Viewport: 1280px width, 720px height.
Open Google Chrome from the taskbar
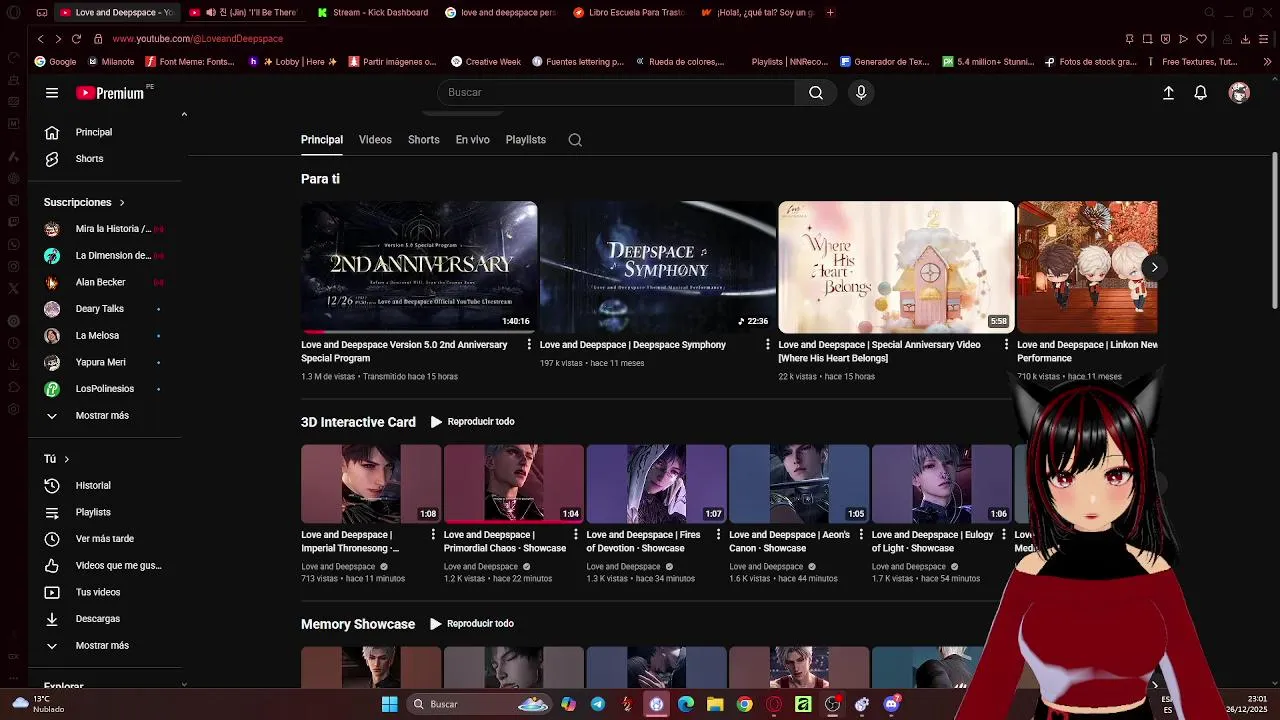coord(744,704)
